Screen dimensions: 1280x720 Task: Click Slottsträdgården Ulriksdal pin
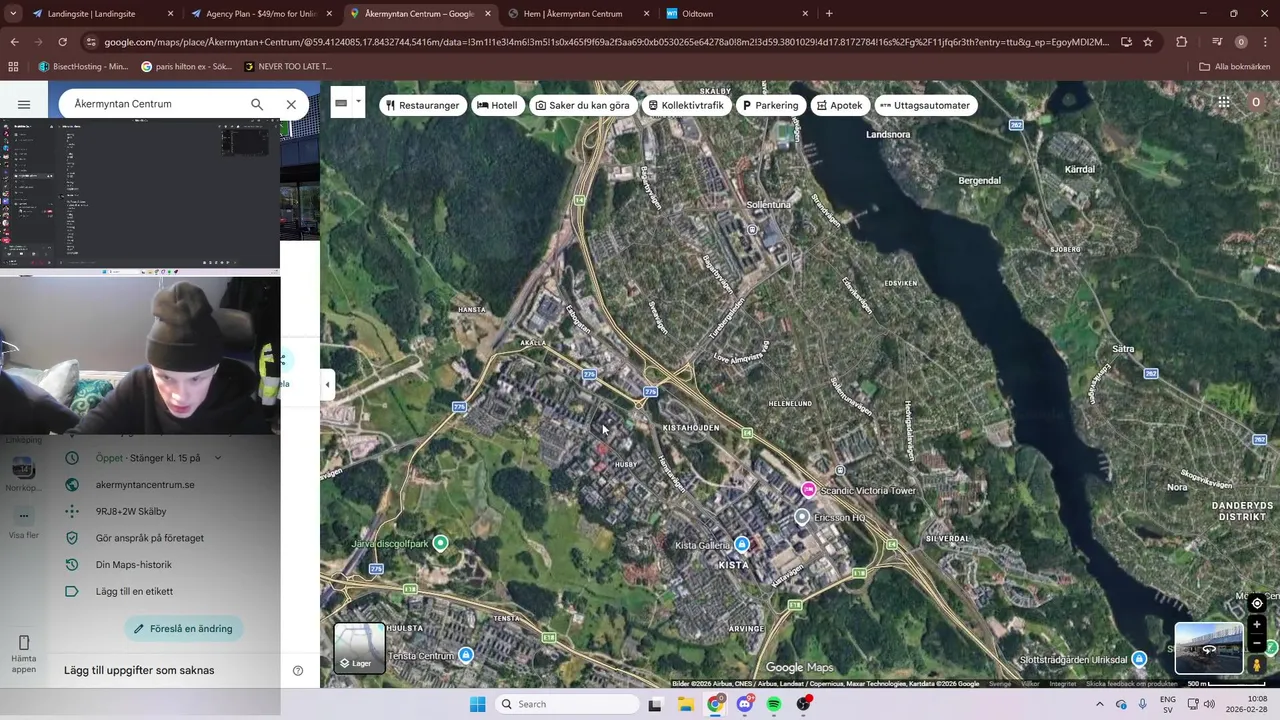click(x=1139, y=659)
